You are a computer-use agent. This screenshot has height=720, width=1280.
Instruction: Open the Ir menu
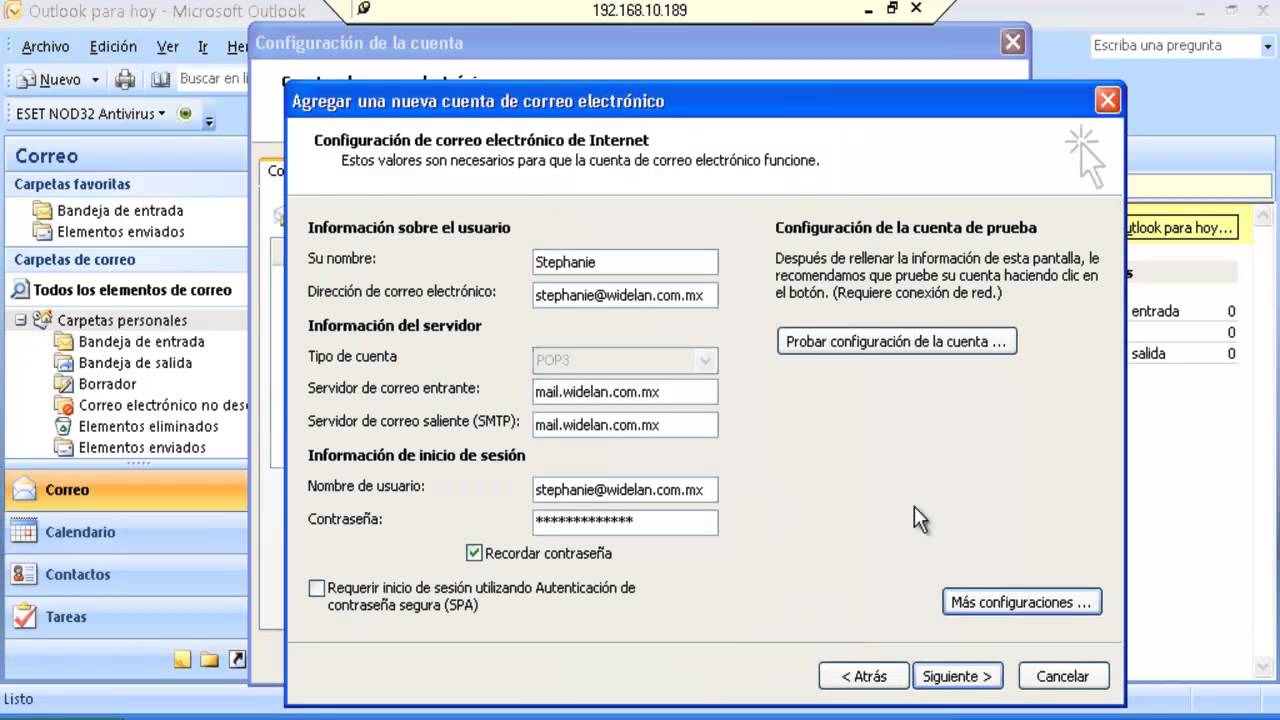pos(203,46)
